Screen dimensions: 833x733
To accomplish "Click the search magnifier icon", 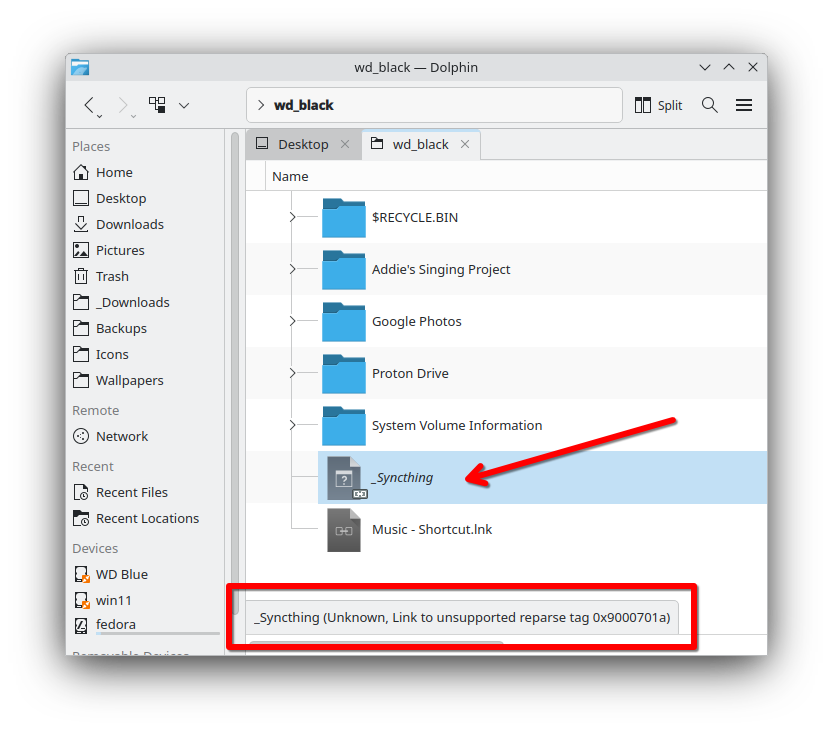I will 709,105.
